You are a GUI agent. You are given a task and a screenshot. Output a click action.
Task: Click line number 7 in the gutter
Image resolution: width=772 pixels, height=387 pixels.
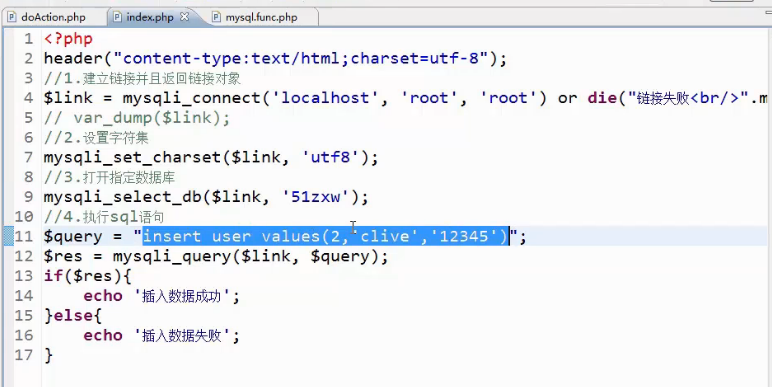(x=28, y=157)
